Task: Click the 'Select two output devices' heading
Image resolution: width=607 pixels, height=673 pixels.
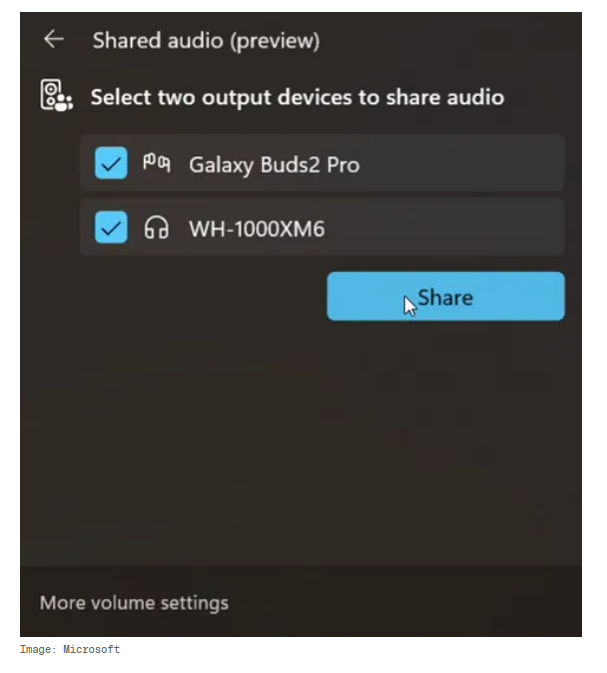Action: point(297,97)
